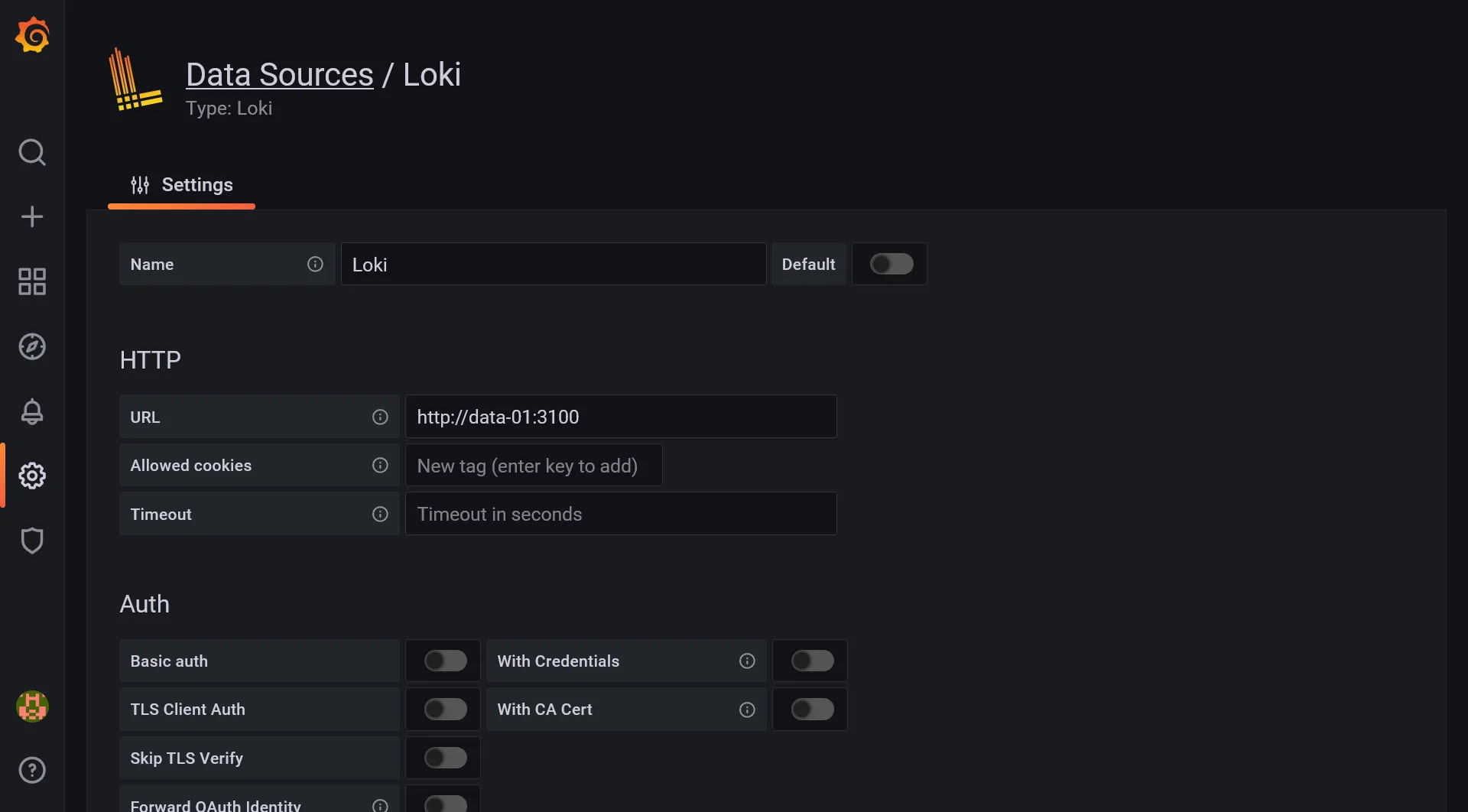Show the Timeout info tooltip

[380, 514]
